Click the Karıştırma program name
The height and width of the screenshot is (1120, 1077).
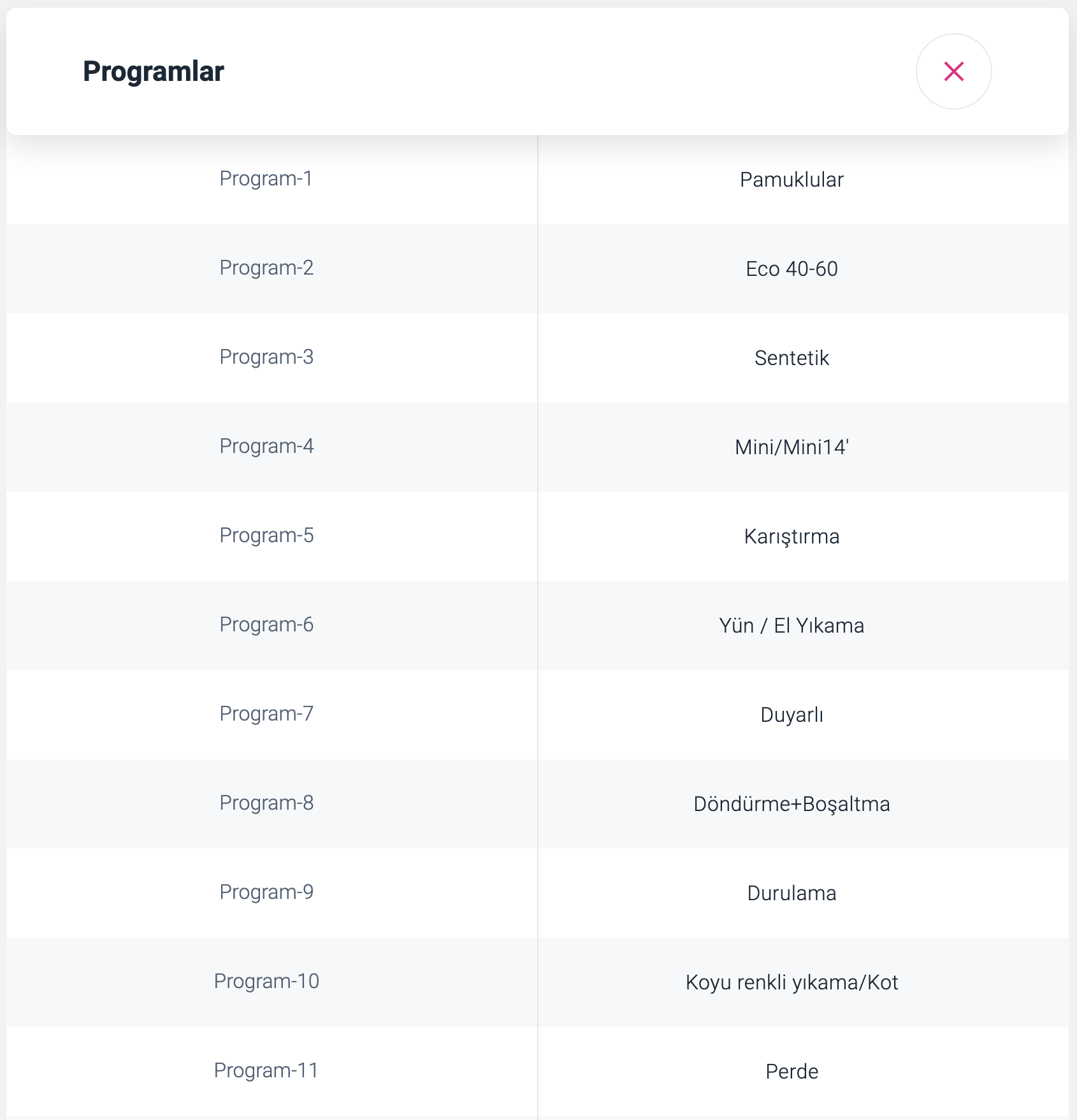[x=791, y=536]
